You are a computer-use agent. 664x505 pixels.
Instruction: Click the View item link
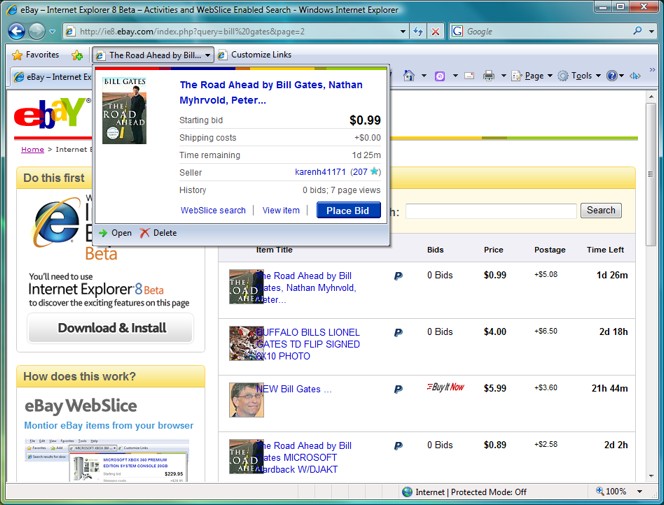[281, 210]
